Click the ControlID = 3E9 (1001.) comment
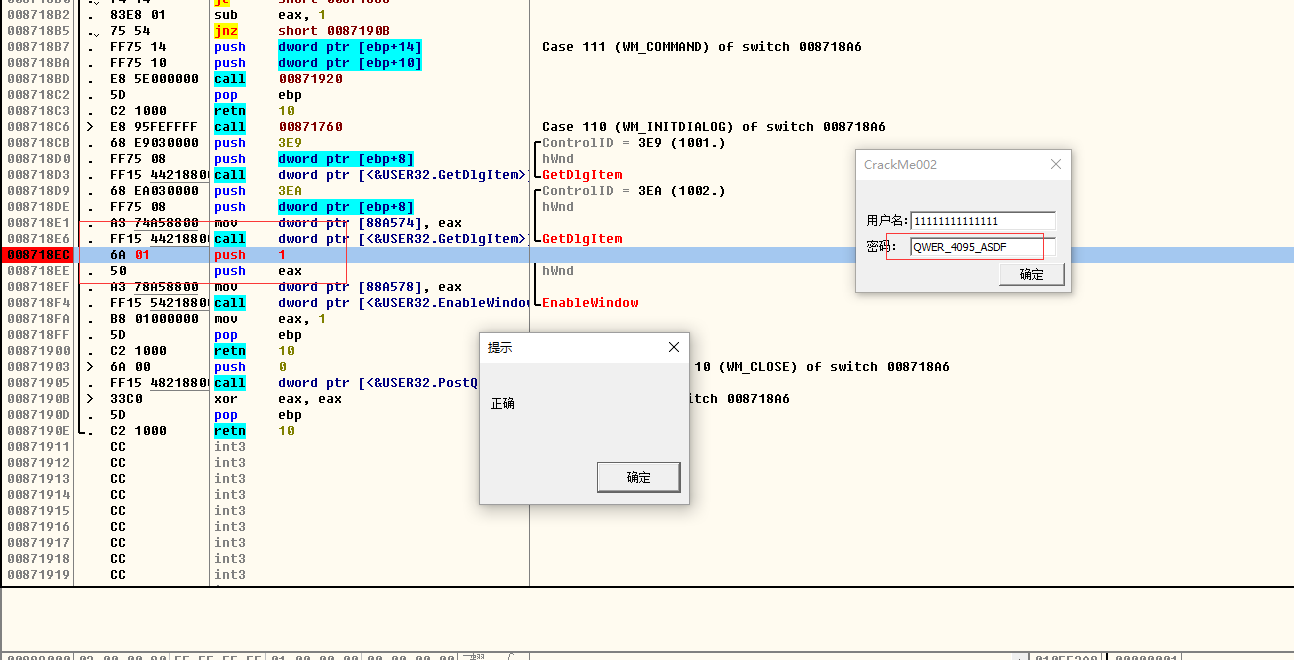The image size is (1294, 660). click(x=634, y=143)
